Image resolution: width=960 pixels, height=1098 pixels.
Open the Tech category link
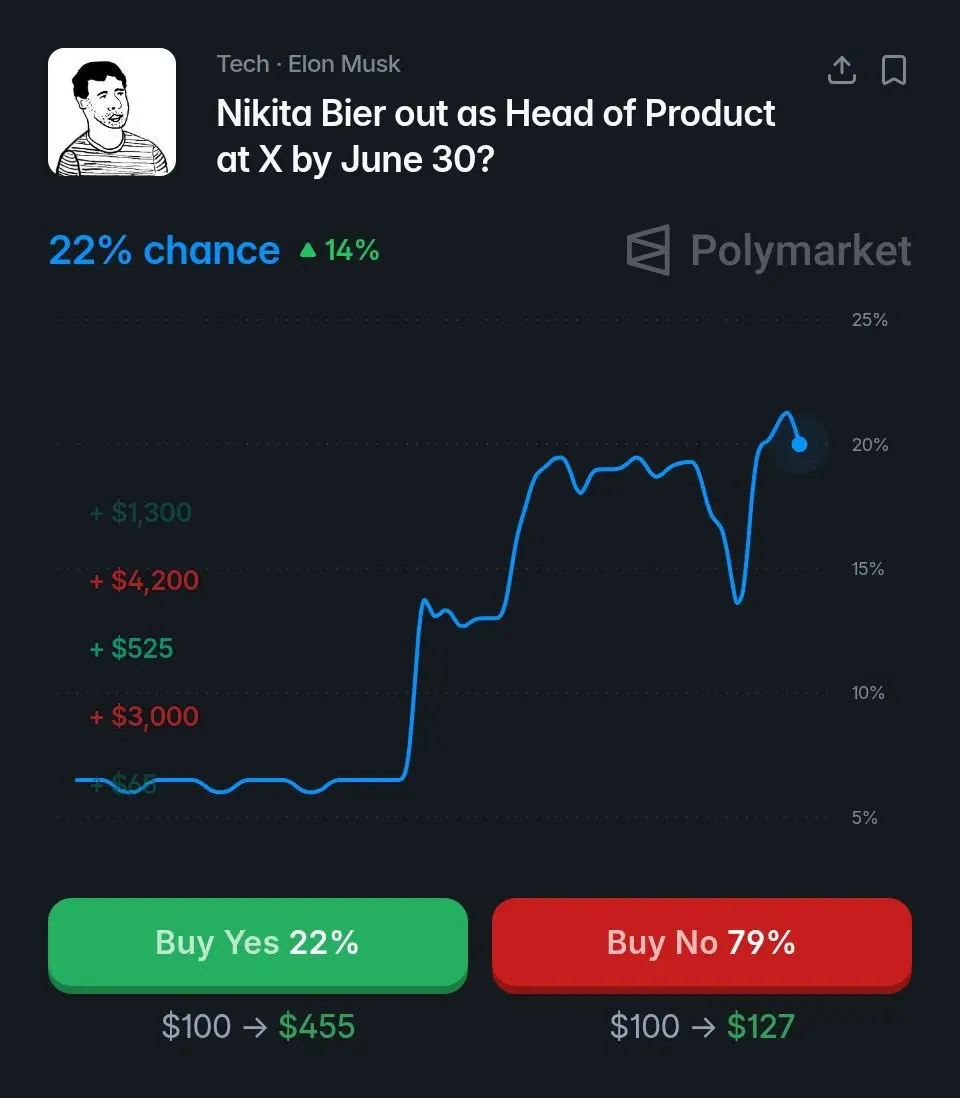(x=243, y=64)
